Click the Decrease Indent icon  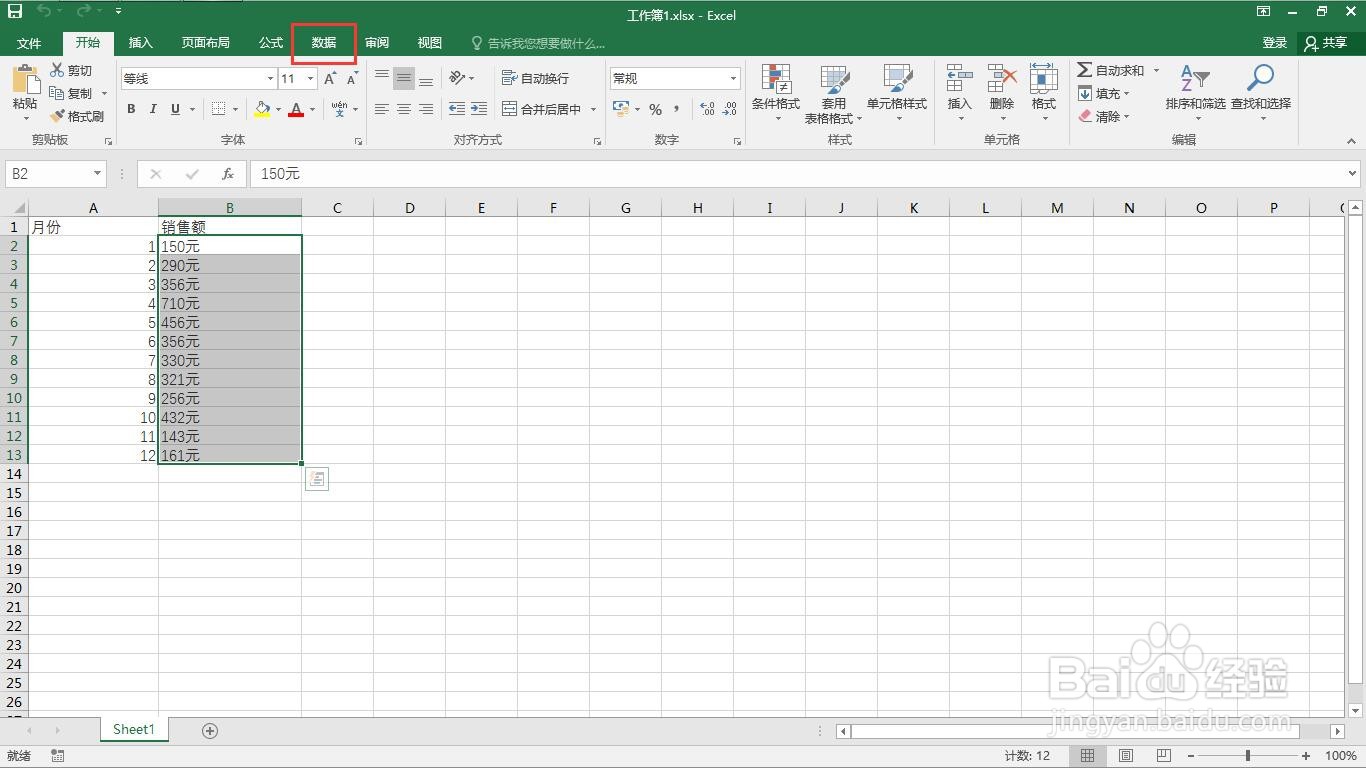[457, 109]
